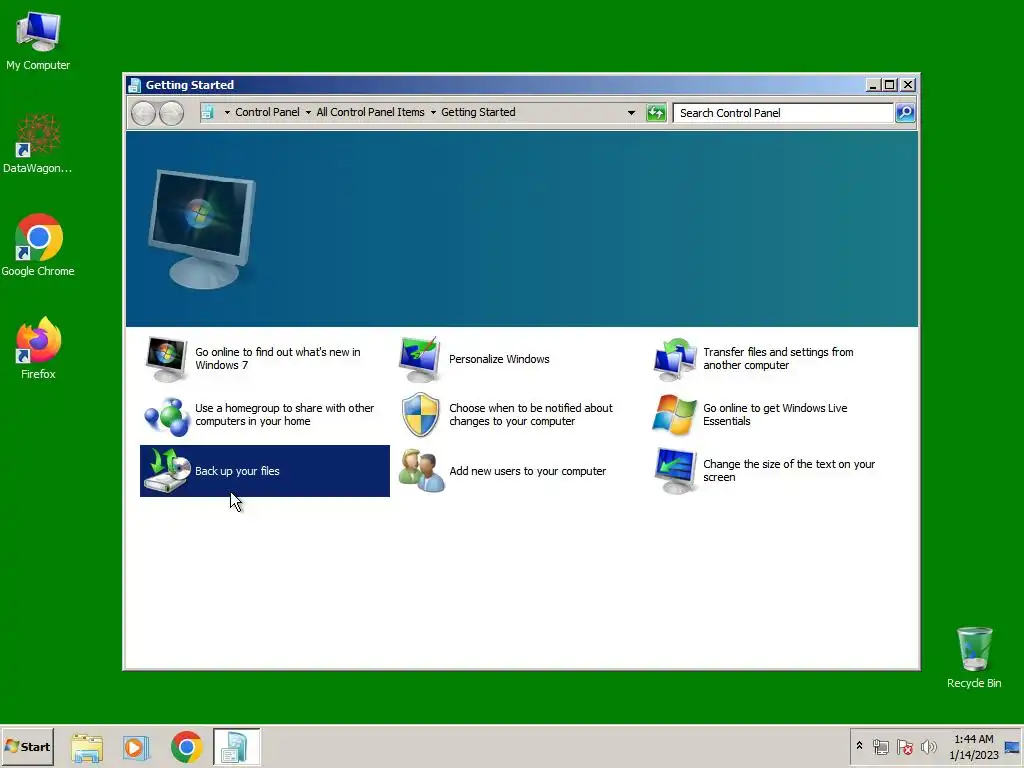Select Transfer files and settings from another computer

[778, 359]
